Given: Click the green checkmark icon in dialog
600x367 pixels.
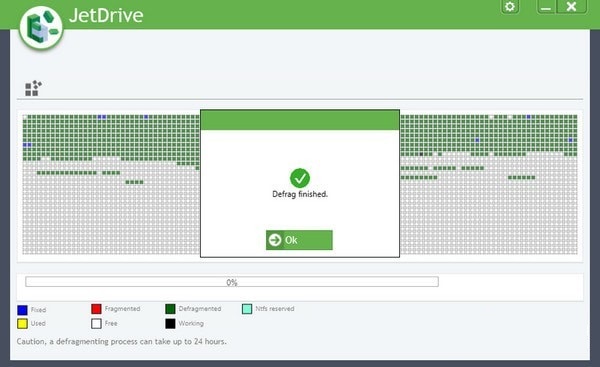Looking at the screenshot, I should click(x=300, y=178).
